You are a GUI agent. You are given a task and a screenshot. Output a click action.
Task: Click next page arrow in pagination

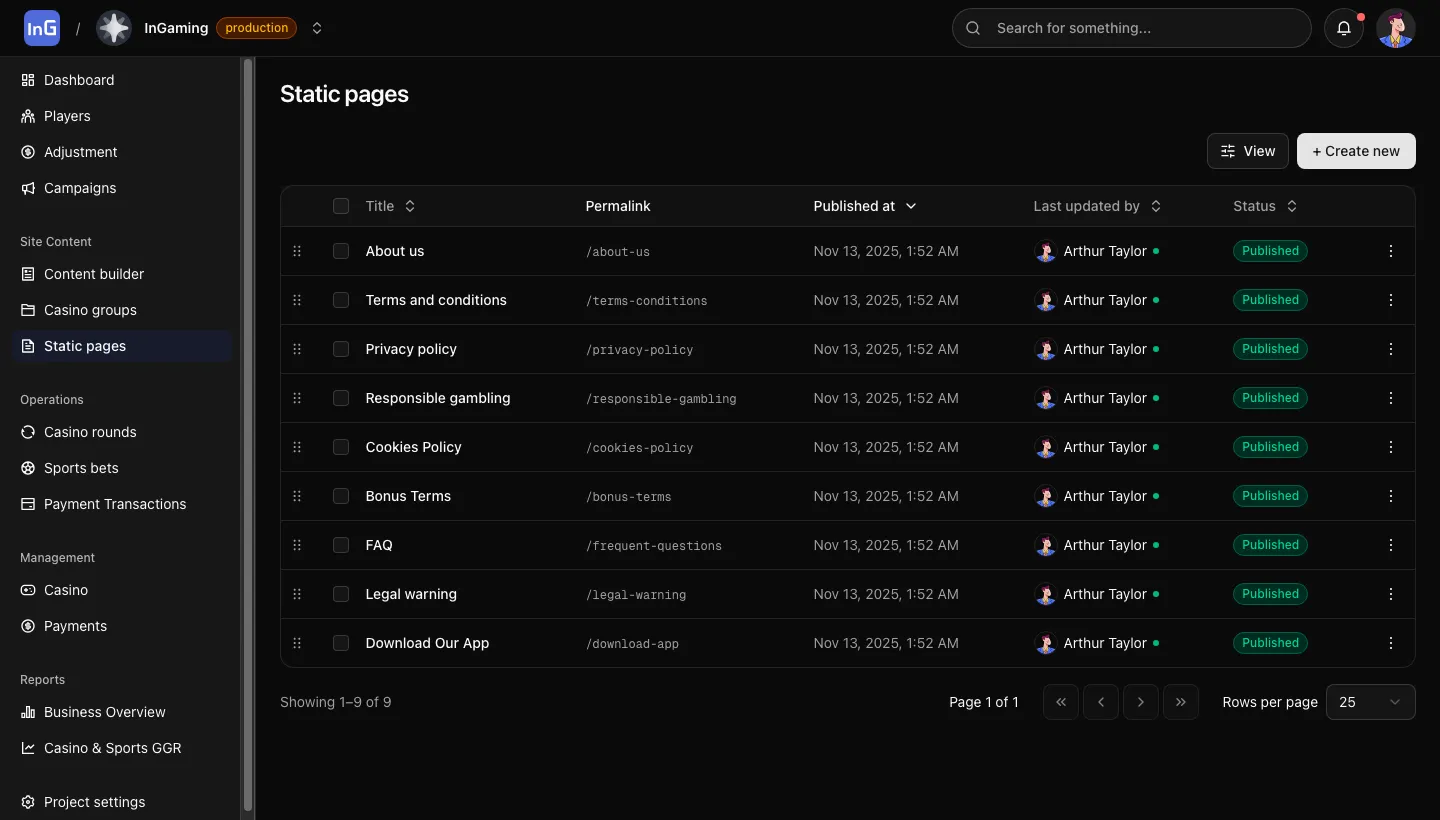[x=1140, y=702]
